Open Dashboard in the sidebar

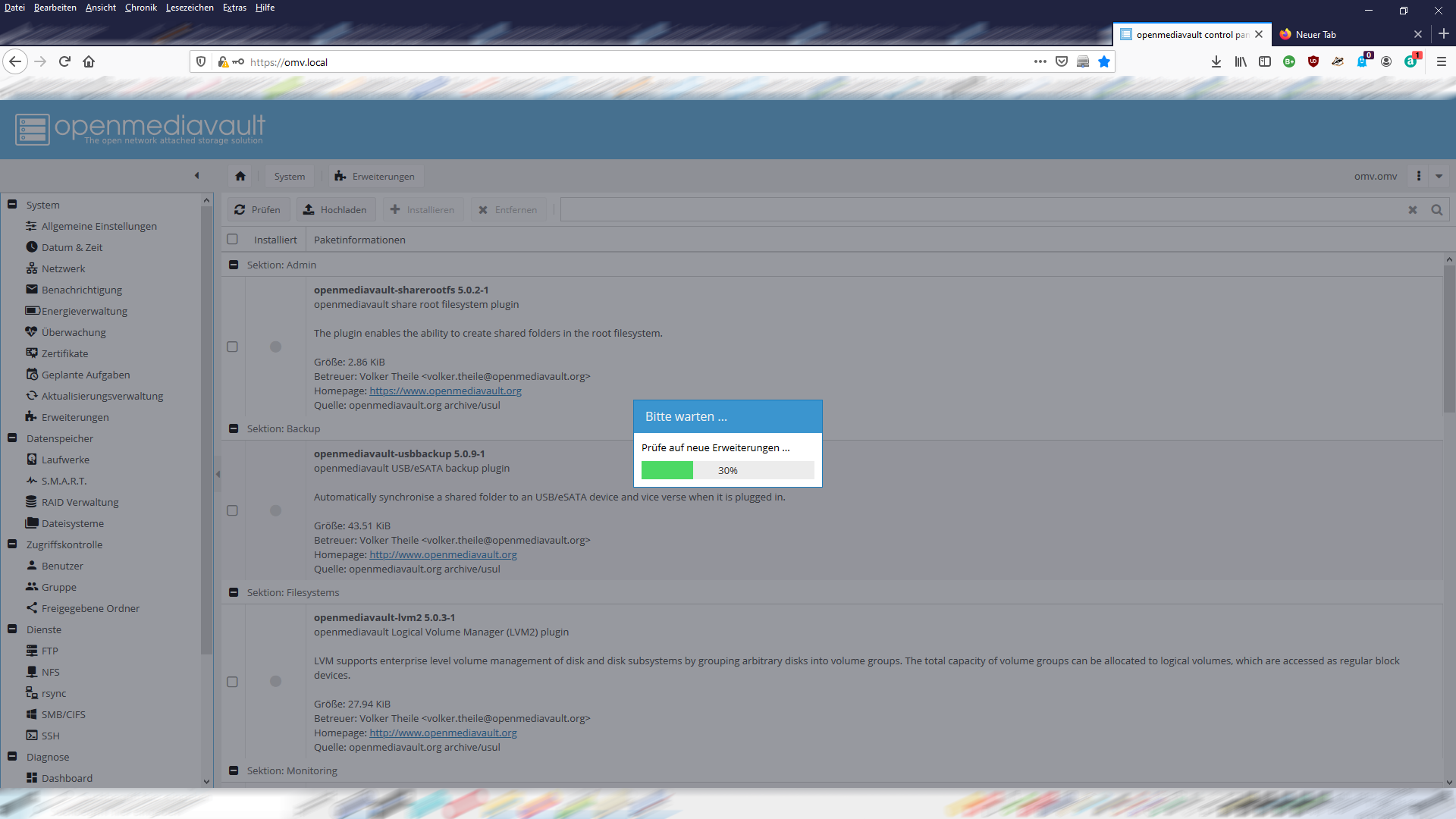point(67,778)
